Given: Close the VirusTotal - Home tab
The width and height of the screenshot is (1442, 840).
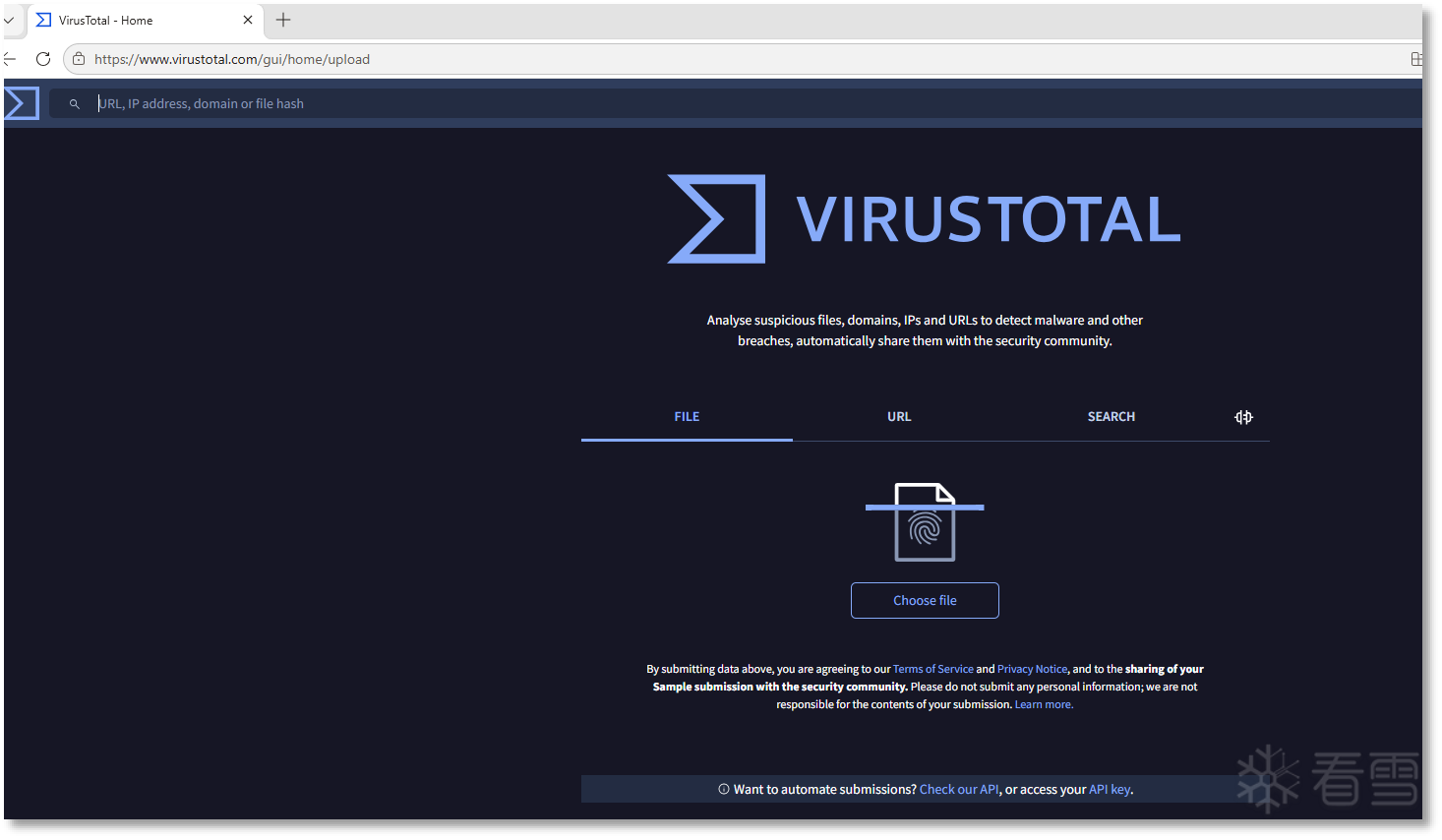Looking at the screenshot, I should (x=248, y=20).
